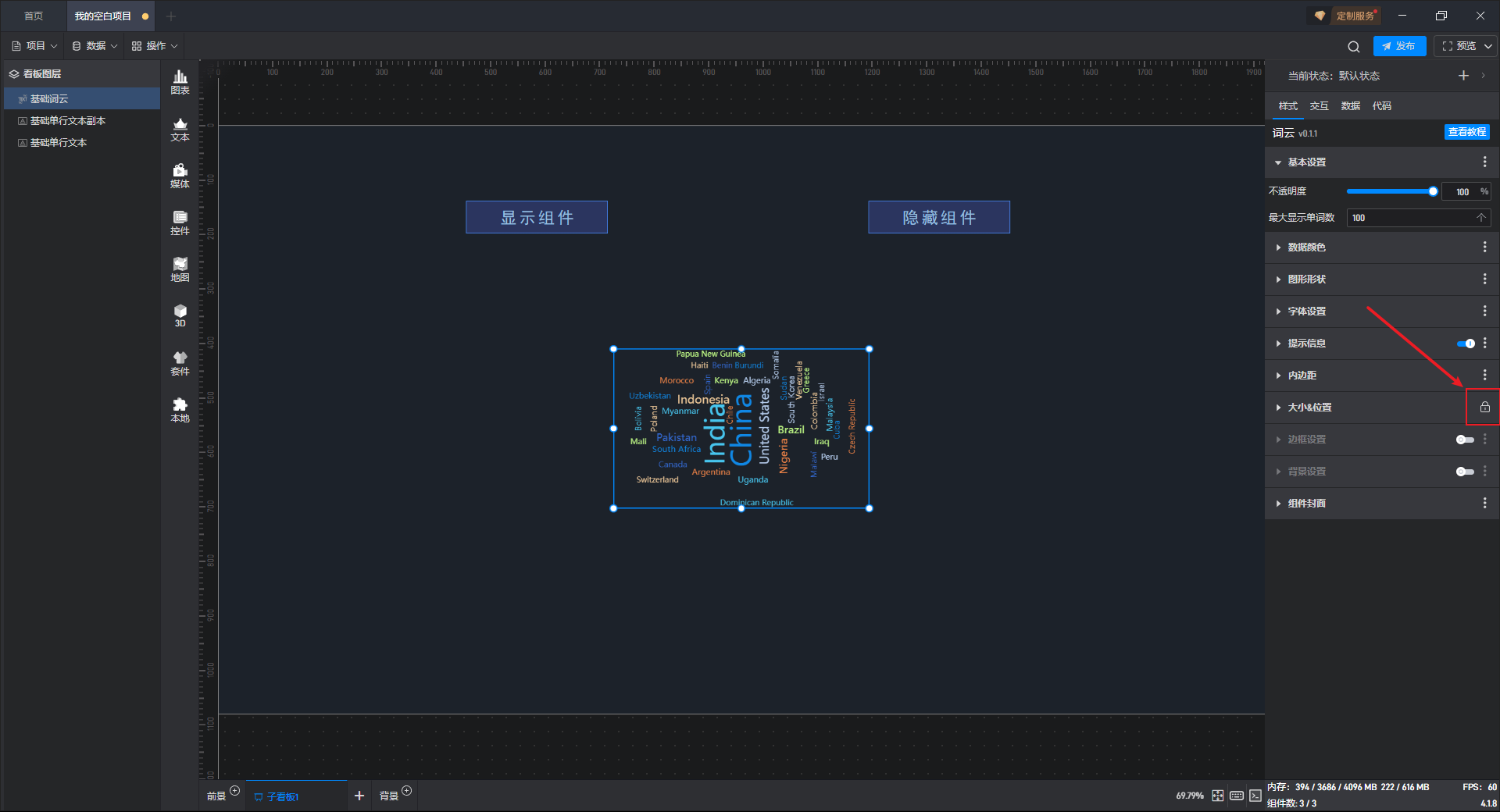Screen dimensions: 1500x812
Task: Expand the 字体设置 font section
Action: 1306,312
